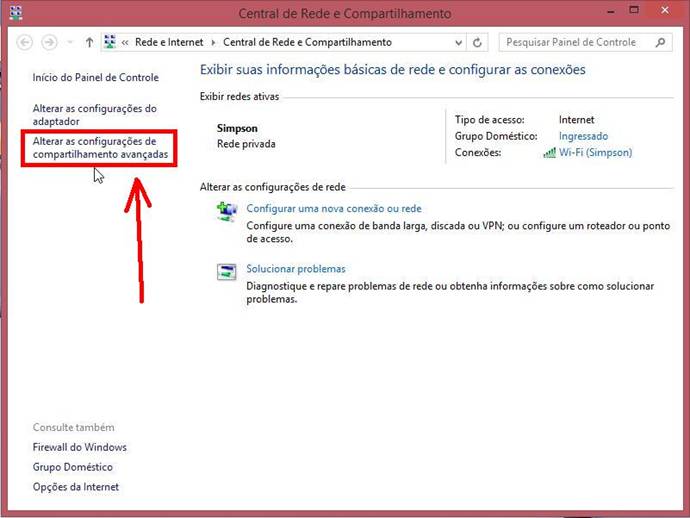Click the Wi-Fi (Simpson) connection link

[x=595, y=153]
